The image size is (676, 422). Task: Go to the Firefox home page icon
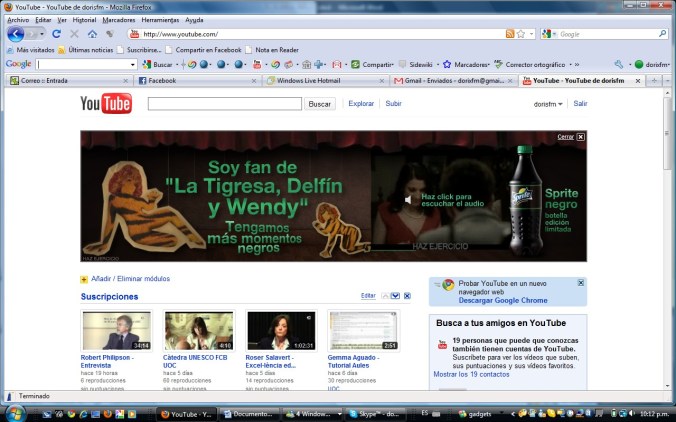click(x=92, y=34)
